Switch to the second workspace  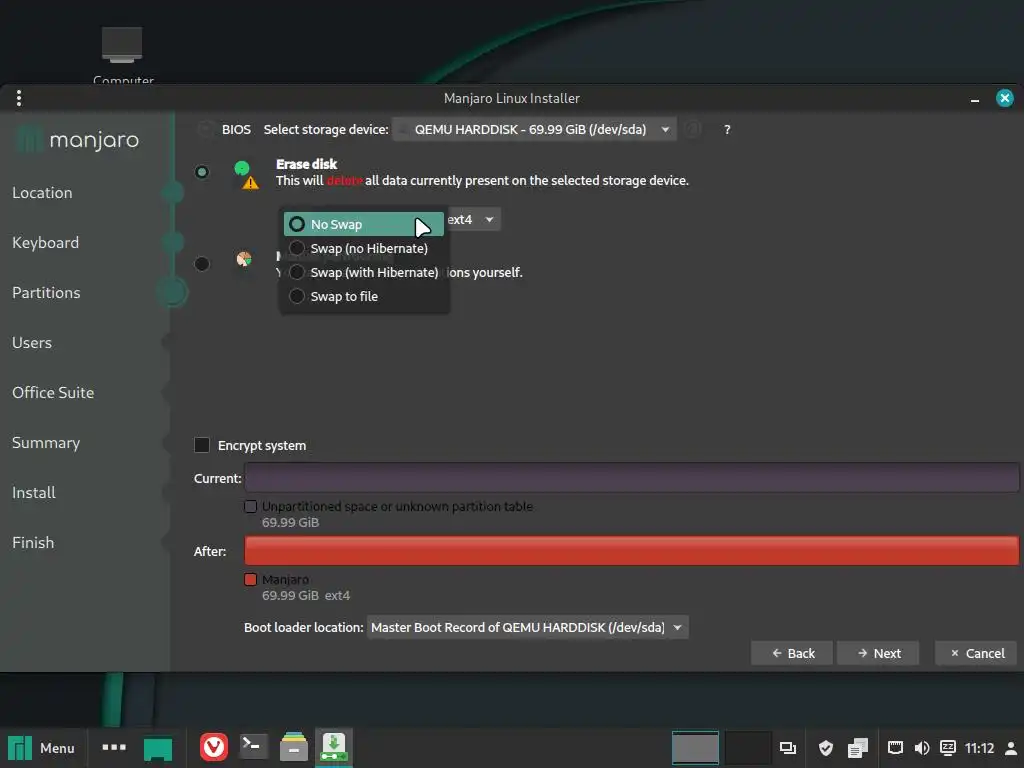[747, 748]
